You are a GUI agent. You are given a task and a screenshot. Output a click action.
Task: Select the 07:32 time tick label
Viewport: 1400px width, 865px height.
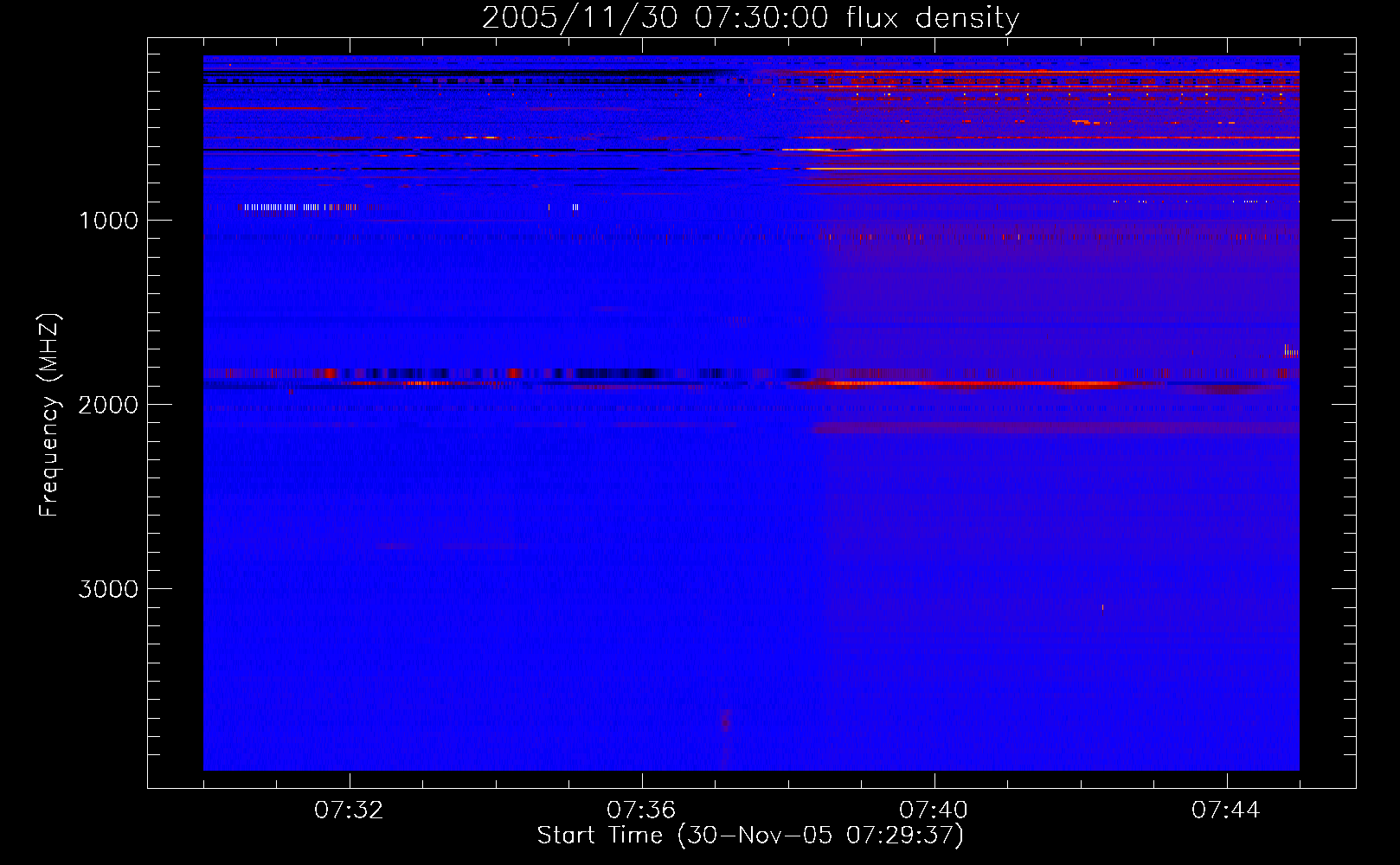[x=349, y=811]
